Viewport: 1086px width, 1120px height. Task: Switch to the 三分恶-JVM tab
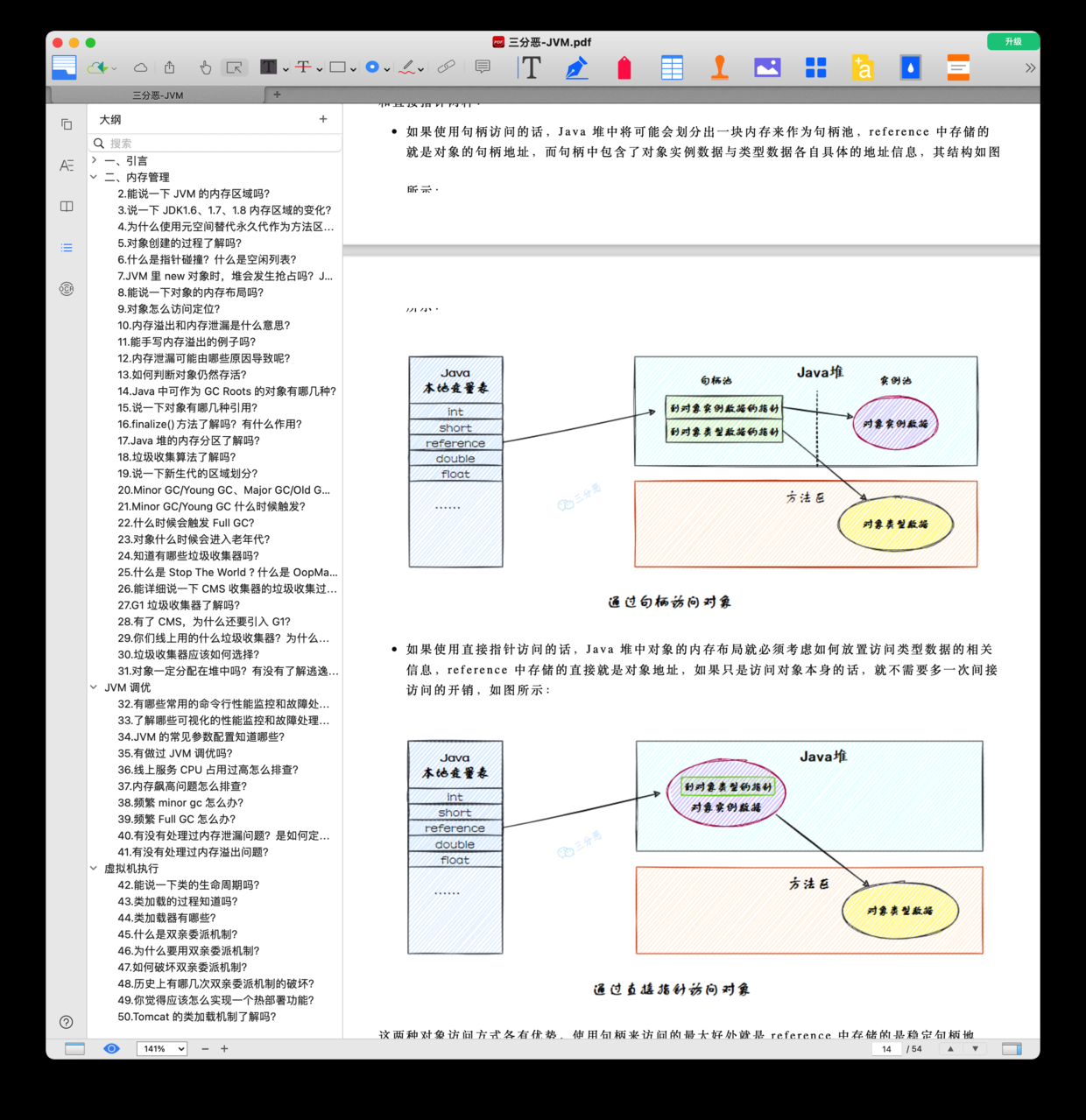click(158, 95)
